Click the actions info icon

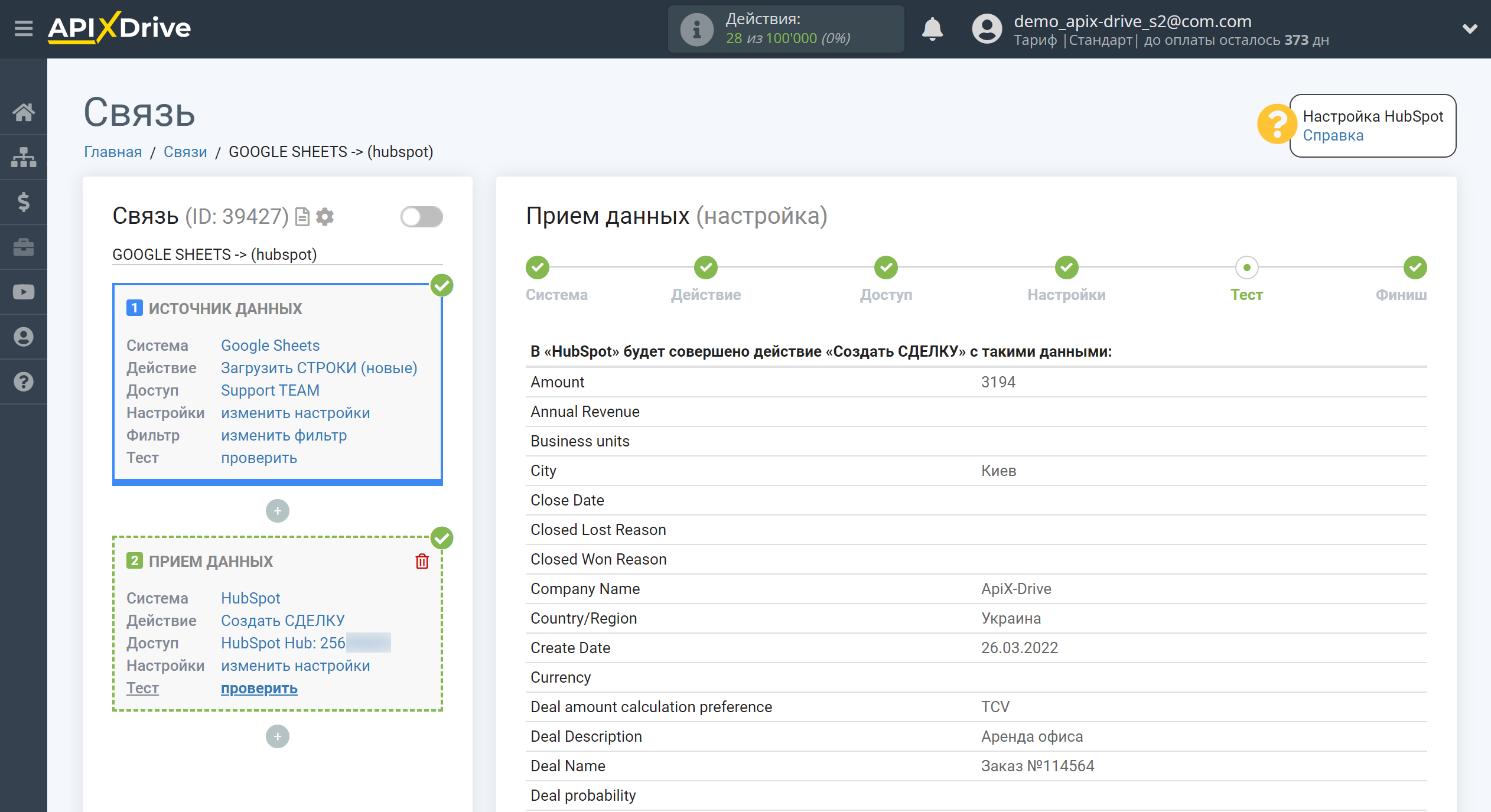[x=697, y=29]
